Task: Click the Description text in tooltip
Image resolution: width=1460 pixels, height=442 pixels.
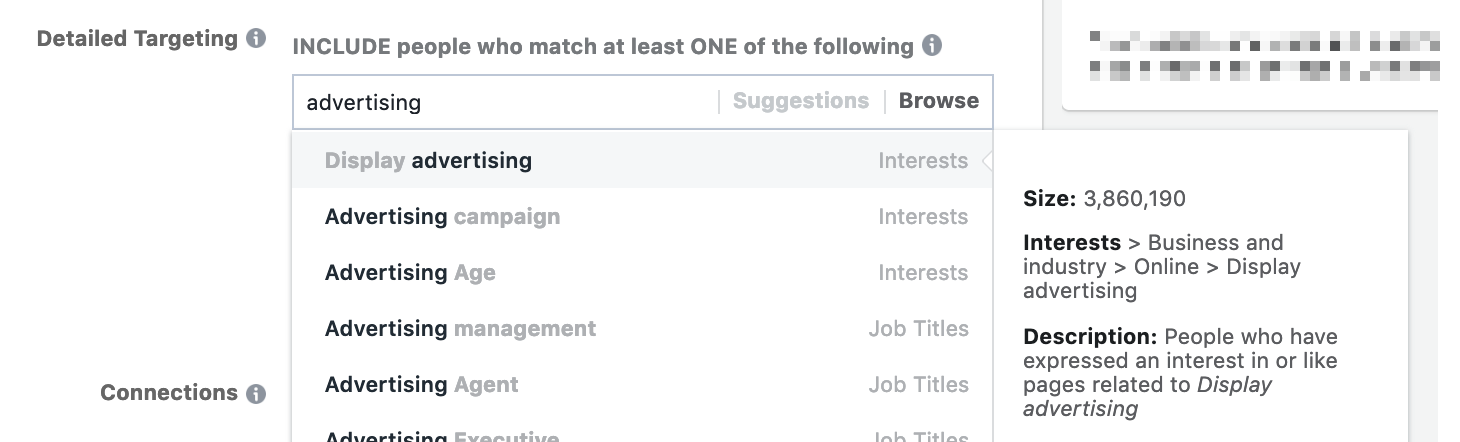Action: click(1180, 372)
